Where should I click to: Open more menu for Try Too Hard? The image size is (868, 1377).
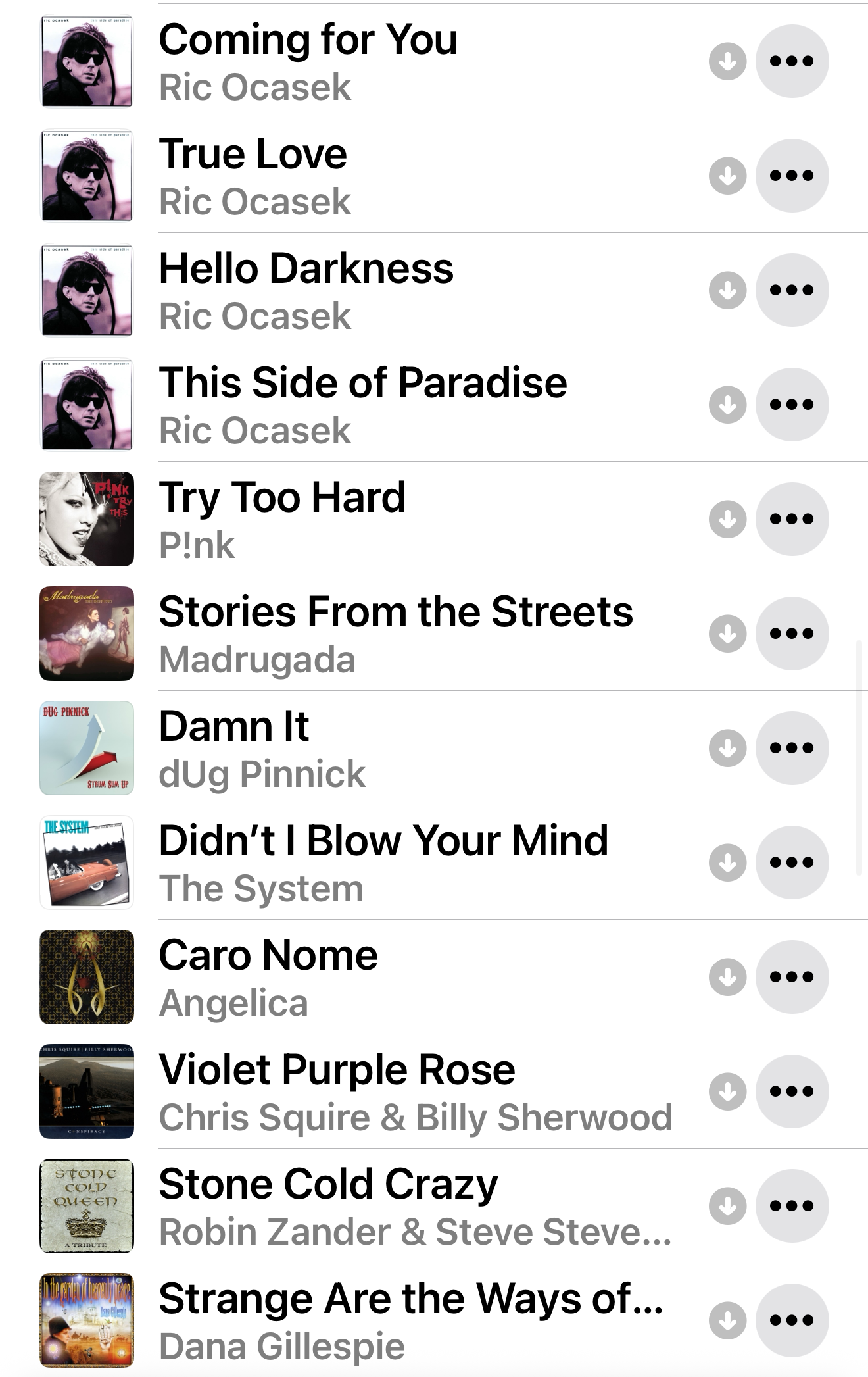tap(792, 519)
